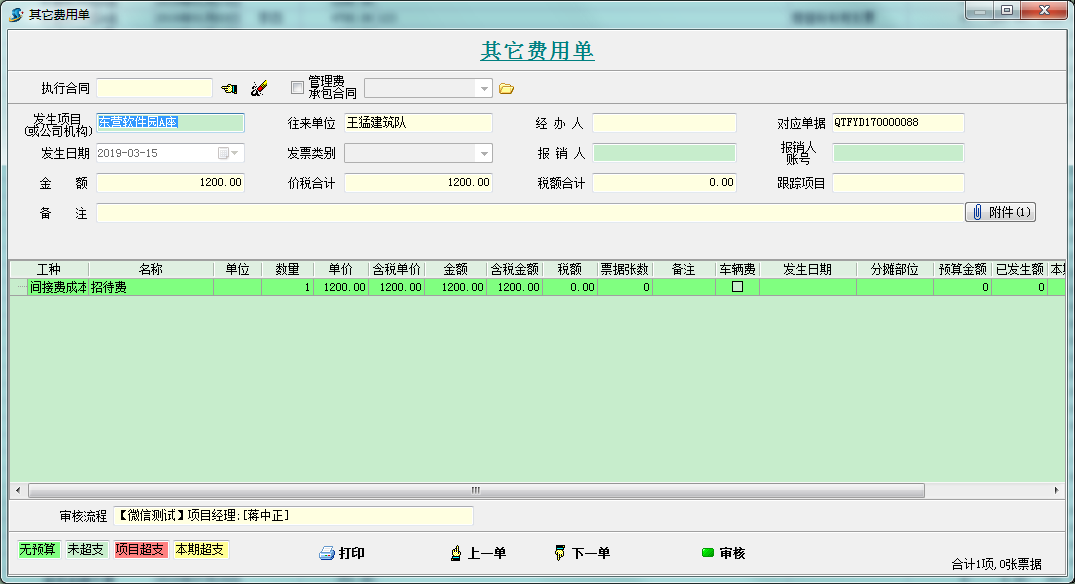
Task: Click the 分摊部位 column header
Action: click(x=895, y=269)
